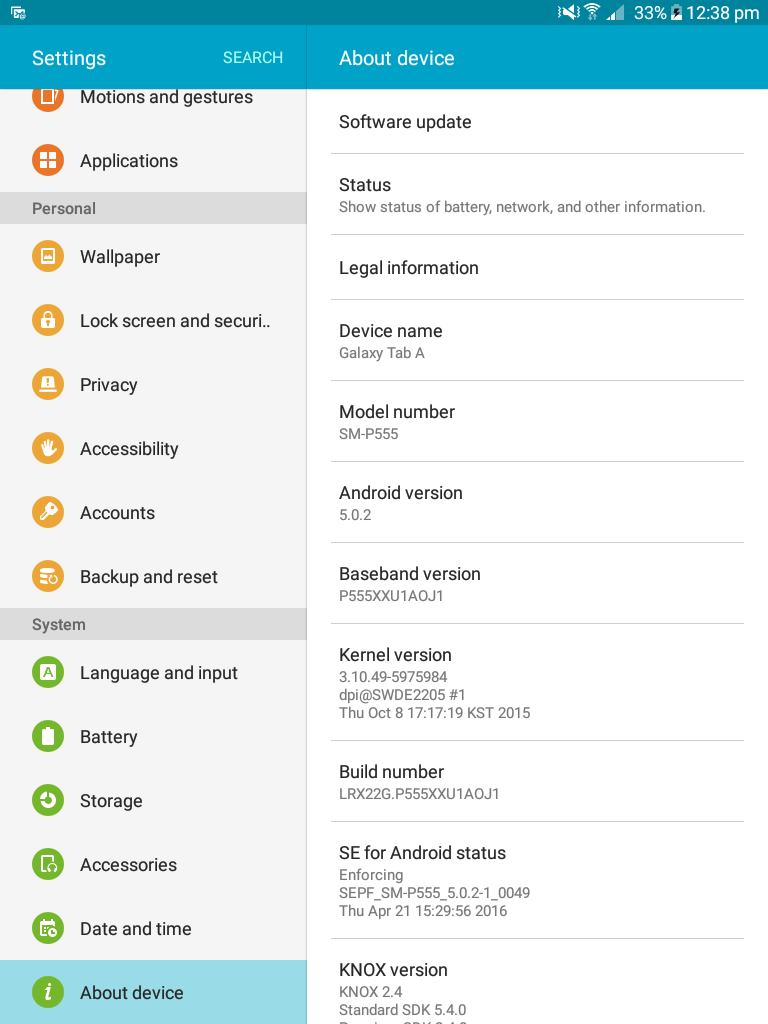Tap the orange Applications grid icon
768x1024 pixels.
click(x=48, y=161)
